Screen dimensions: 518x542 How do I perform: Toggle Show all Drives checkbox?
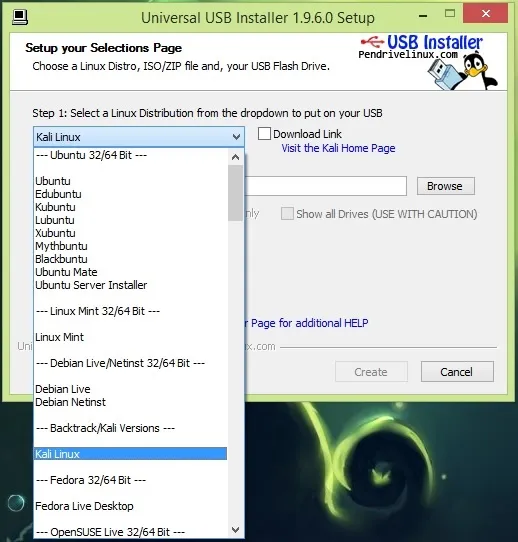click(287, 214)
